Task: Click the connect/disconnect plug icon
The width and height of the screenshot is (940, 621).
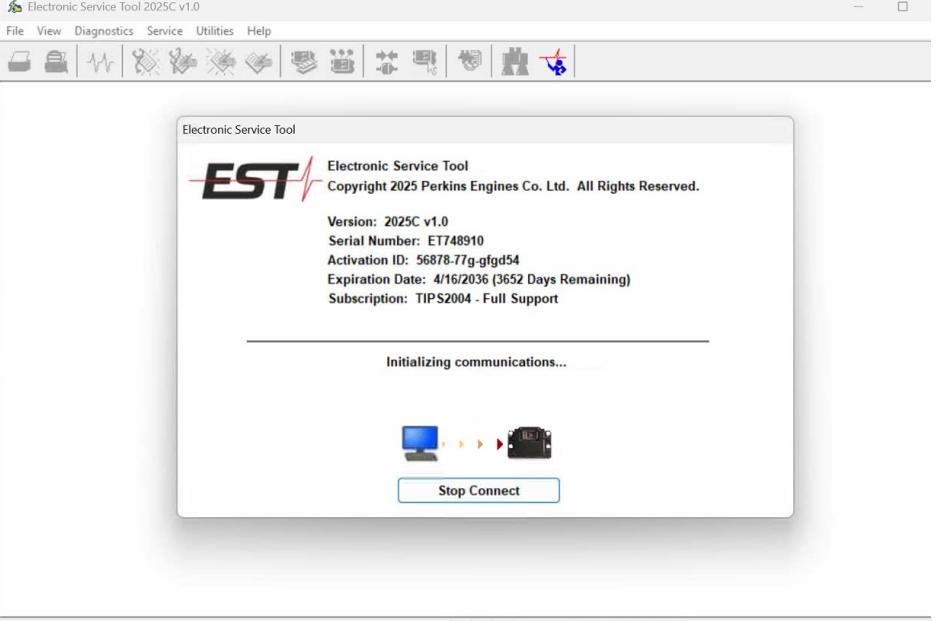Action: pos(387,62)
